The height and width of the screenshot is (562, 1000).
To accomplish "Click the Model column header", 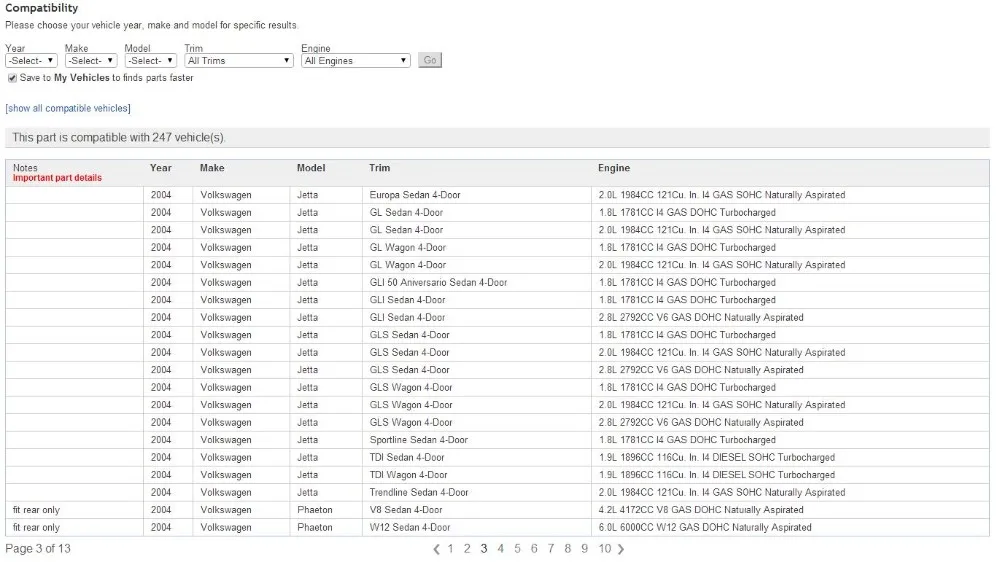I will click(x=311, y=168).
